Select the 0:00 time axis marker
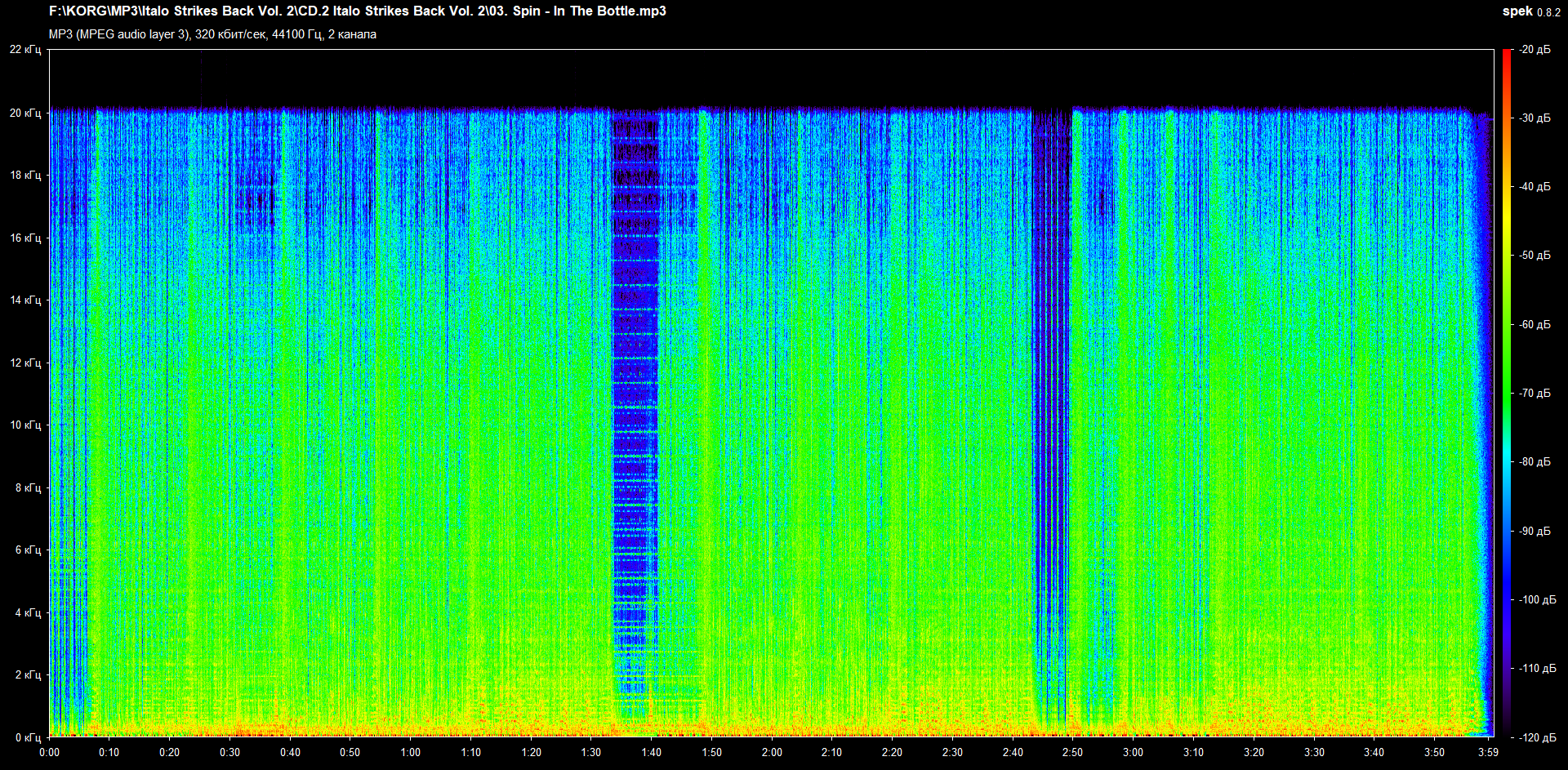Viewport: 1568px width, 770px height. tap(49, 752)
